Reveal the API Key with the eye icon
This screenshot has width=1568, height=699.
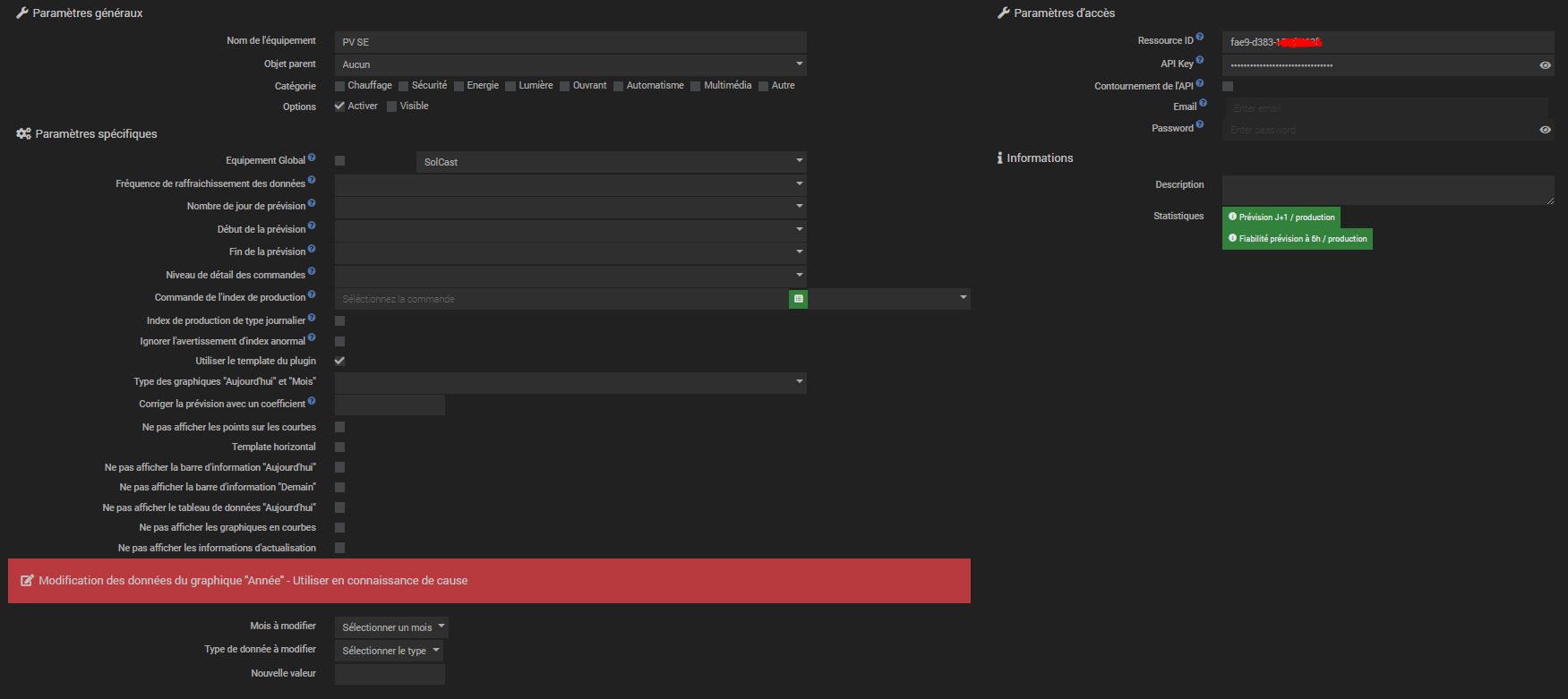[x=1545, y=65]
